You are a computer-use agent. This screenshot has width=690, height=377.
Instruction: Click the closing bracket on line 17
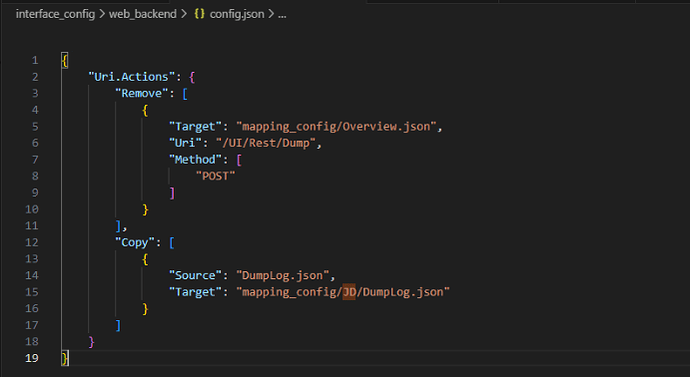118,325
